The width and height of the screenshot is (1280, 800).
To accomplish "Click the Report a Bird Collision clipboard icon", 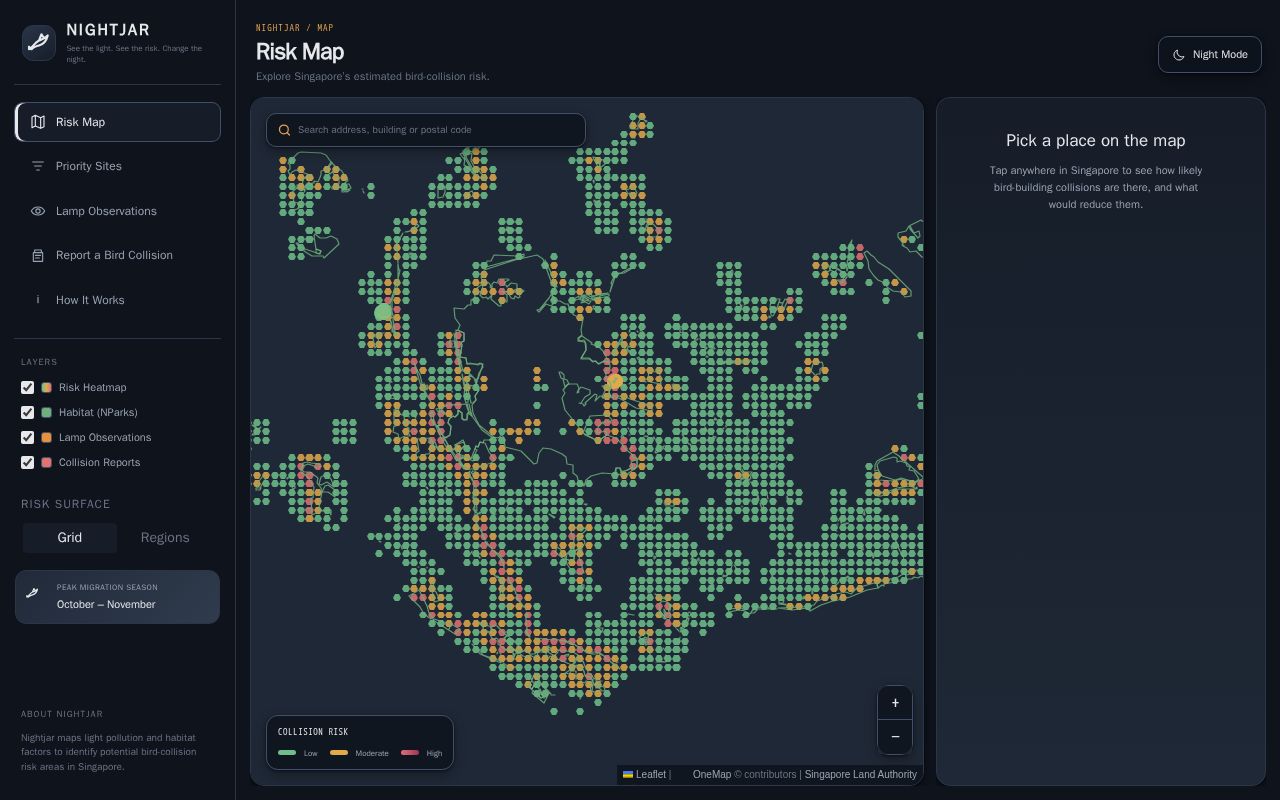I will tap(38, 256).
